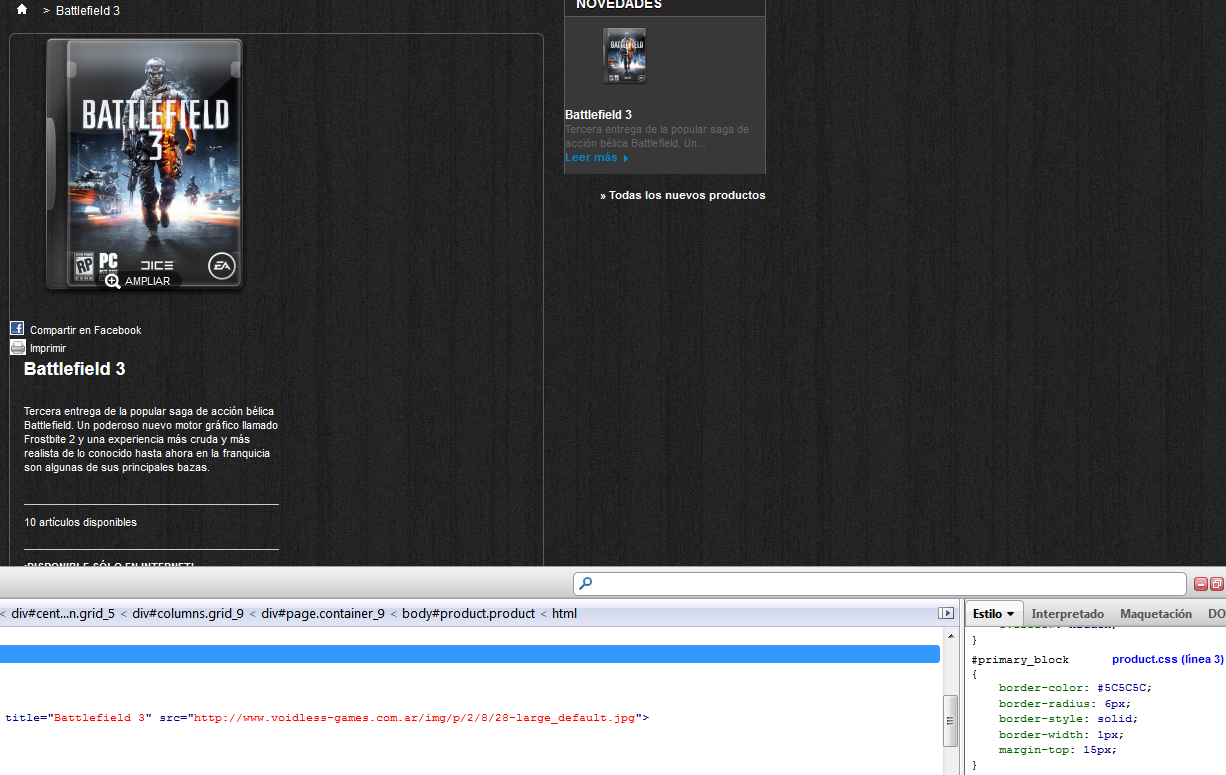Open the product.css (línea 3) source link
Image resolution: width=1226 pixels, height=775 pixels.
coord(1168,660)
